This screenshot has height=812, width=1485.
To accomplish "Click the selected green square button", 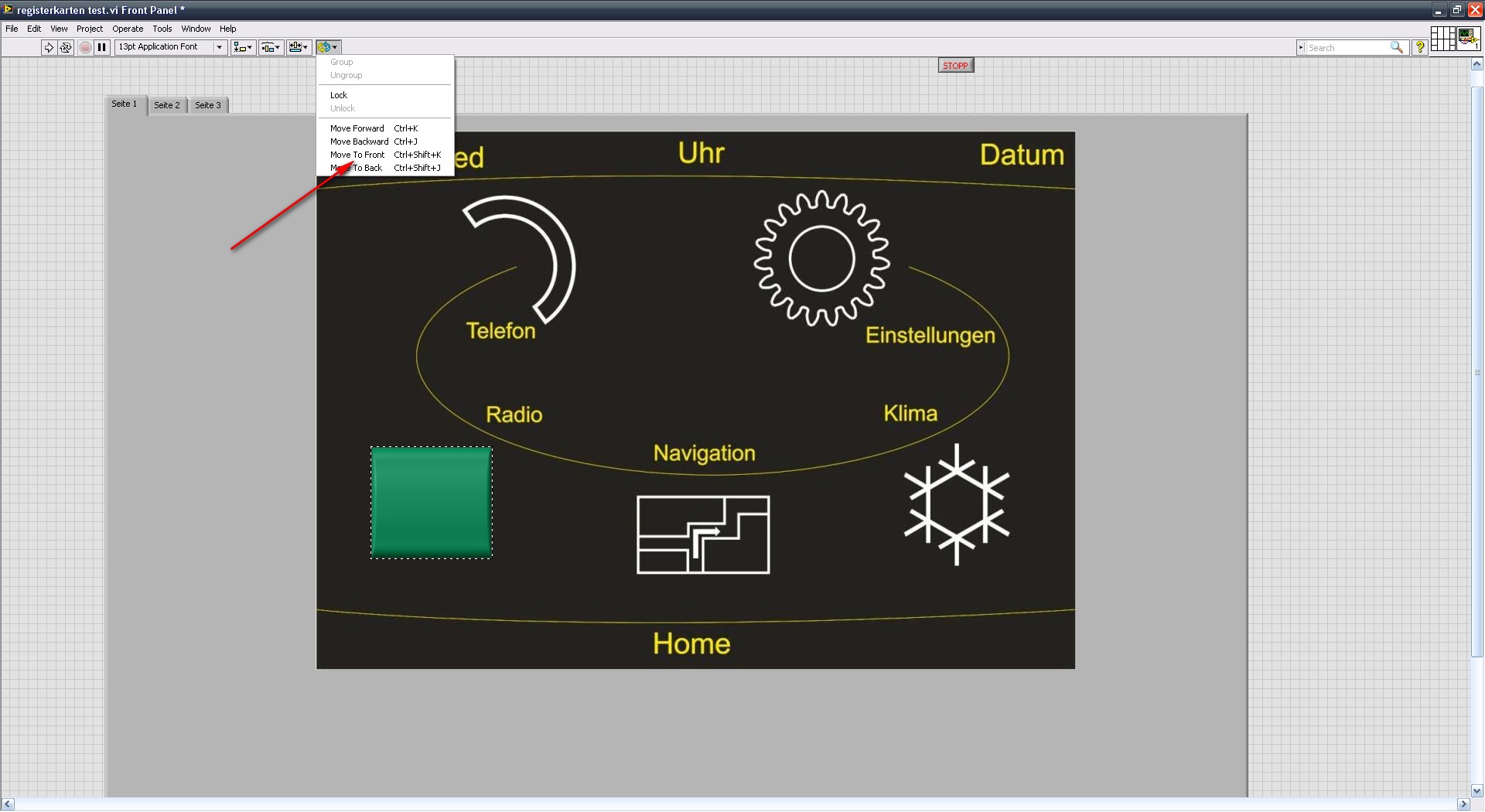I will click(431, 502).
